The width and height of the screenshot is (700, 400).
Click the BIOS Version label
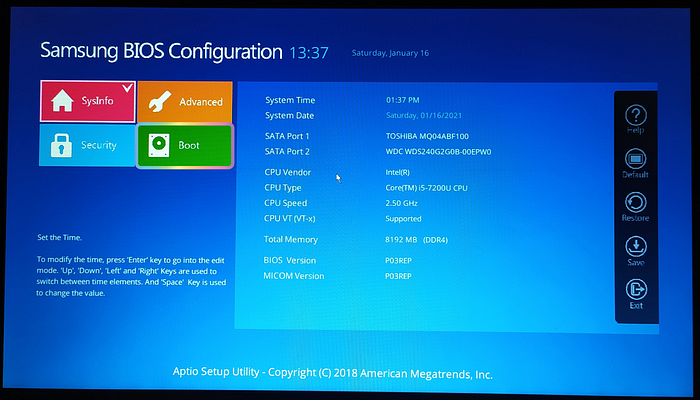[x=290, y=260]
